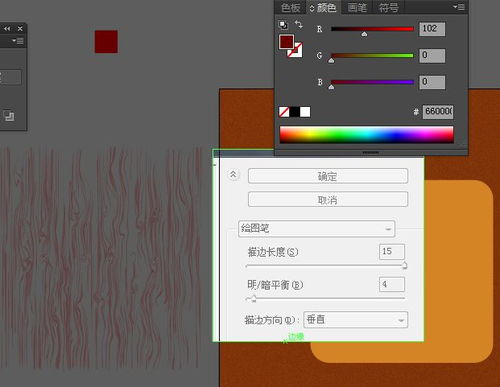Switch to the 画笔 tab

[357, 7]
